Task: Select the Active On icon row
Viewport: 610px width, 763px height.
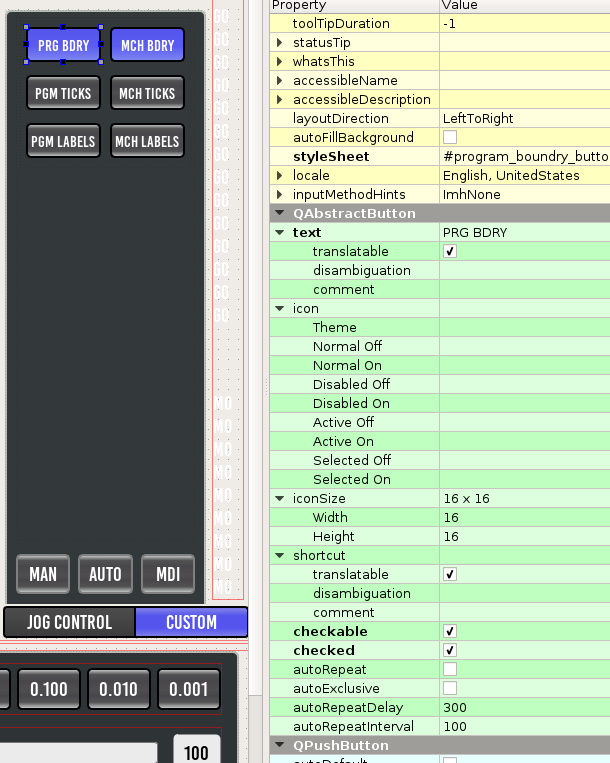Action: click(440, 441)
